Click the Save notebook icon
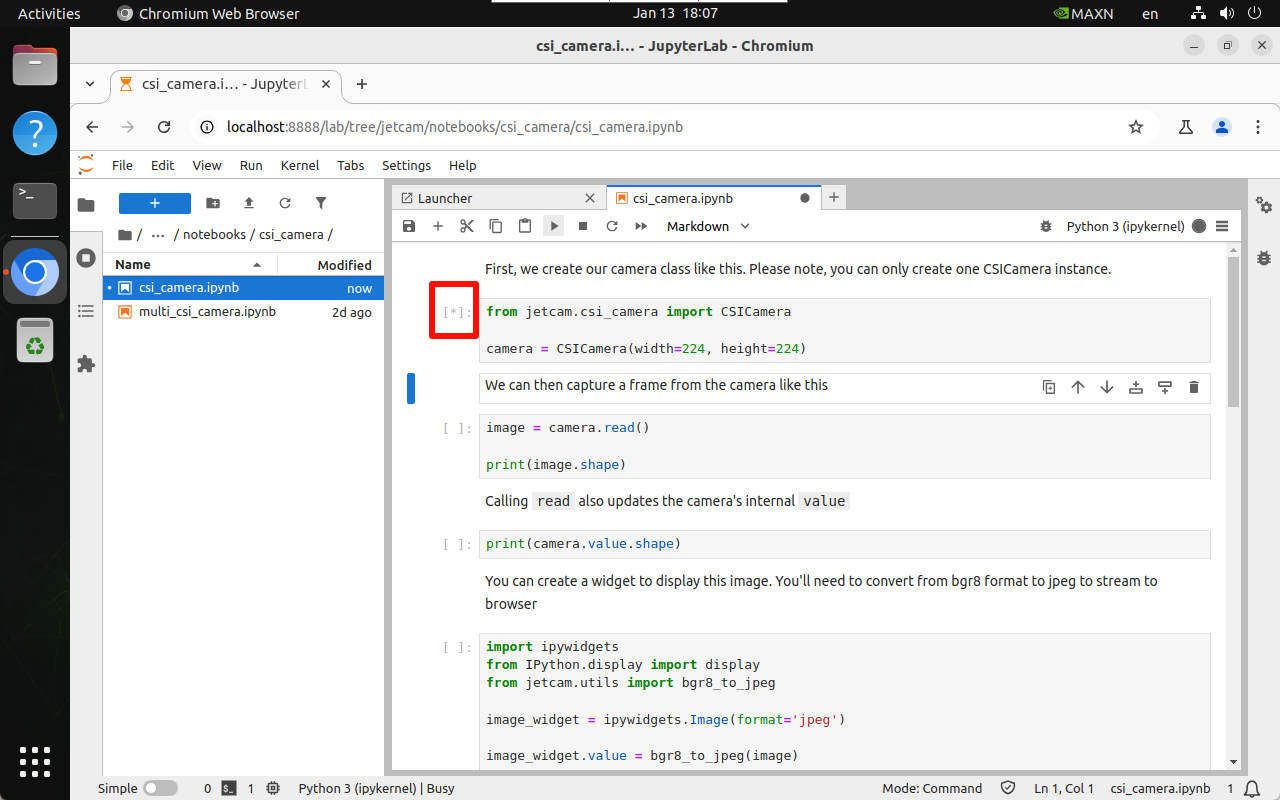 (x=408, y=226)
